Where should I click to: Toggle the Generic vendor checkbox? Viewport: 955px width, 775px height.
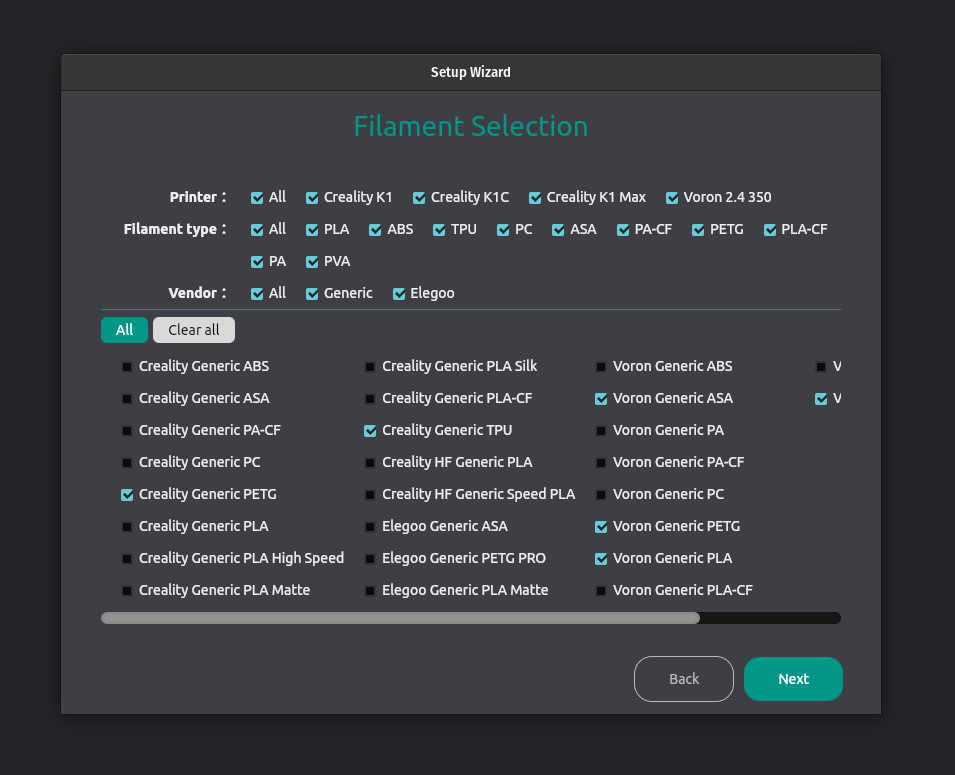click(312, 294)
